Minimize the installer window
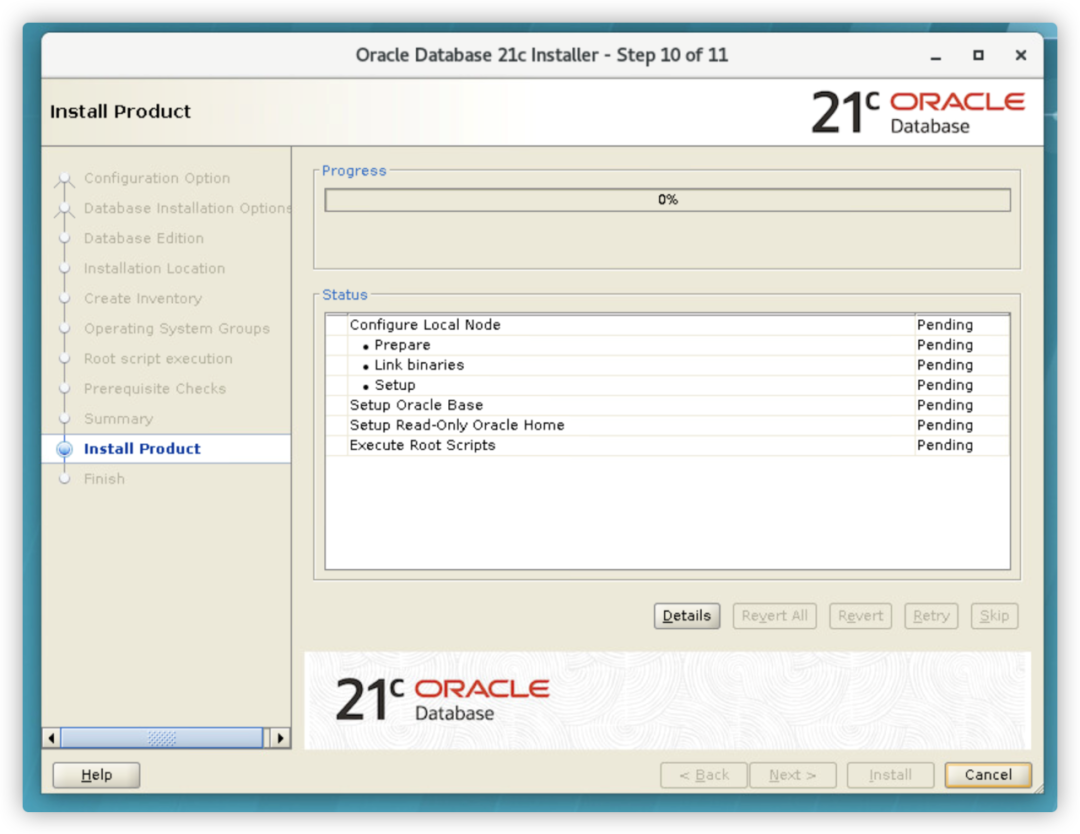The width and height of the screenshot is (1080, 834). click(935, 56)
